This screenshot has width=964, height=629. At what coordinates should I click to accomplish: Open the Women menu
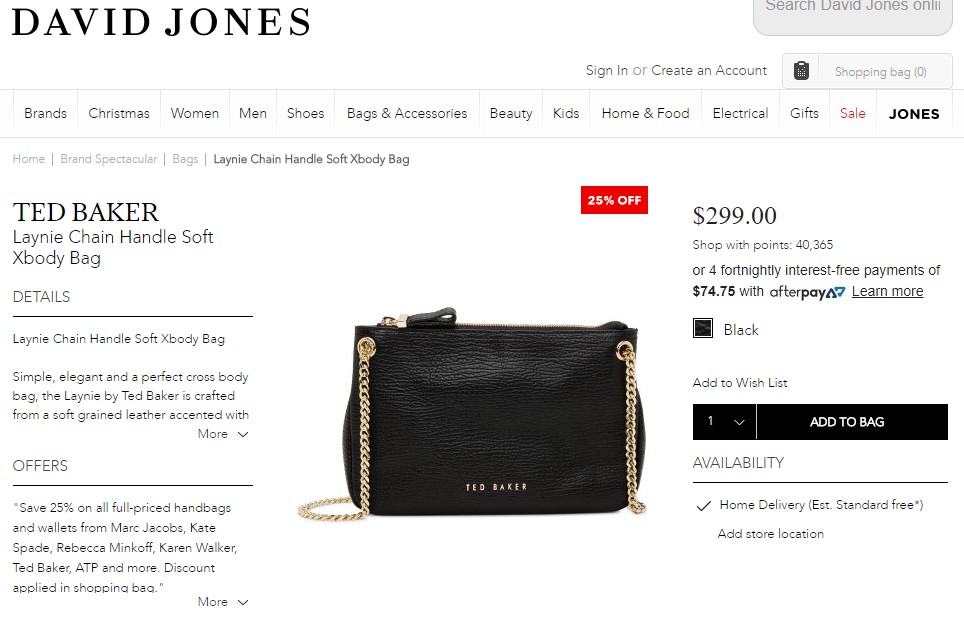click(195, 114)
